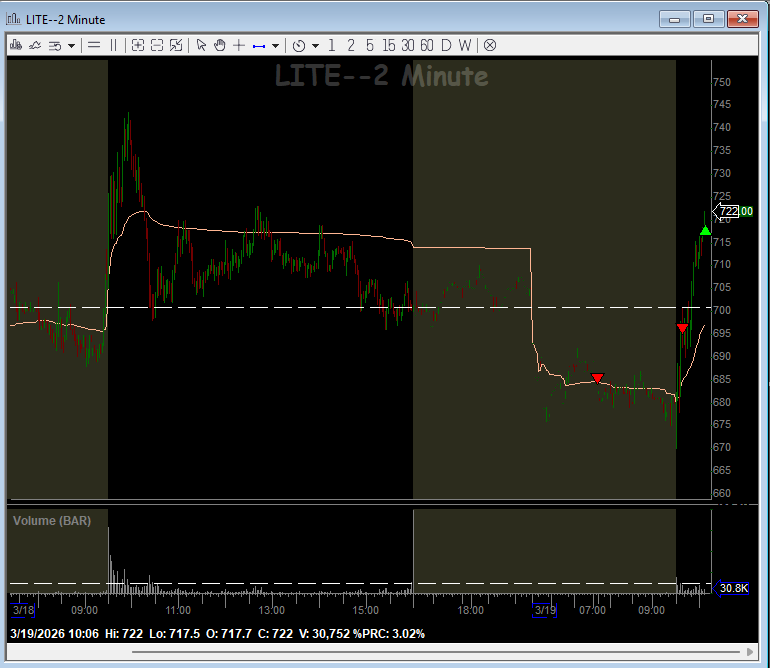770x668 pixels.
Task: Switch to 2 minute timeframe
Action: pos(351,46)
